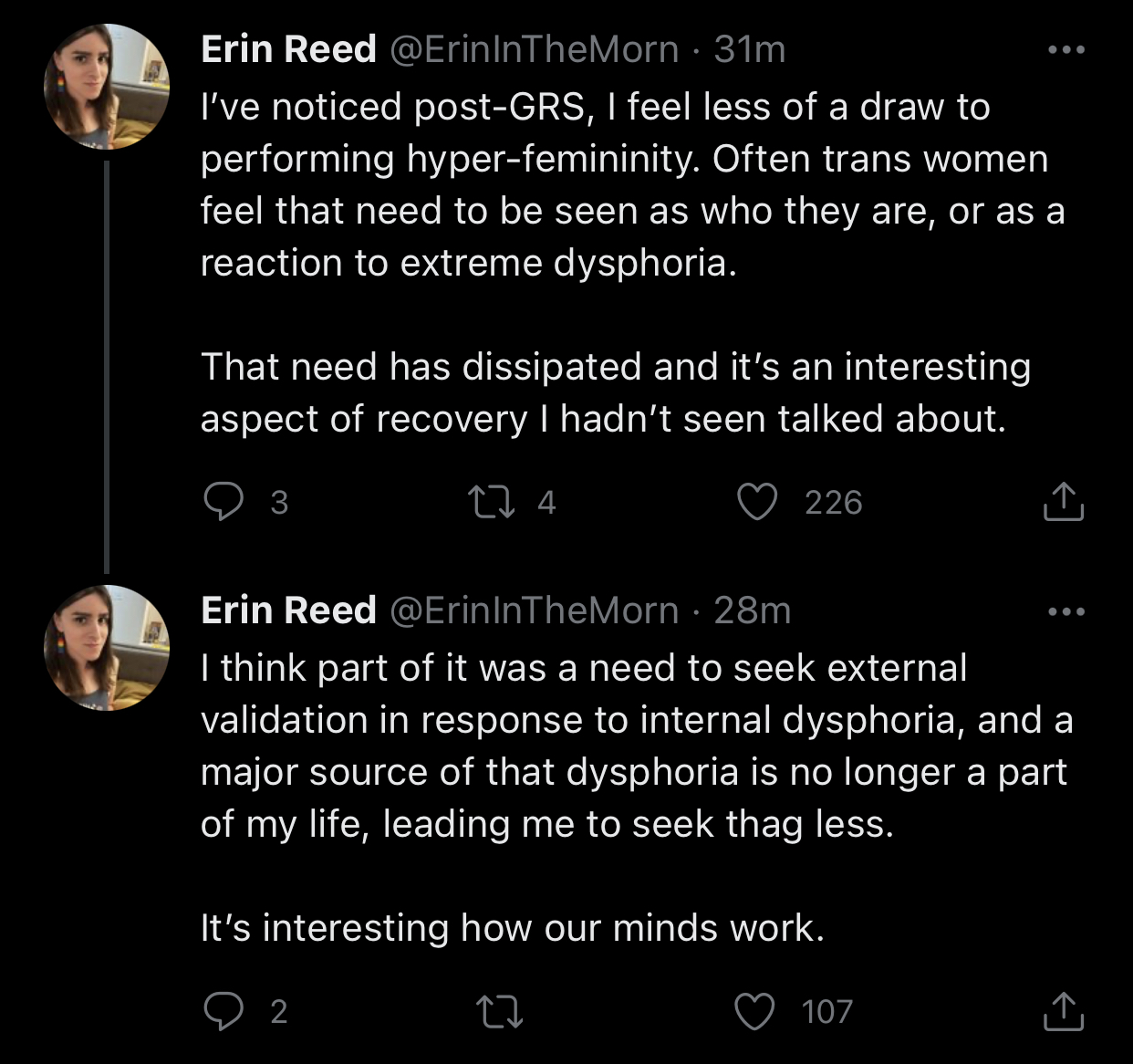1133x1064 pixels.
Task: Open @ErinInTheMorn handle on first tweet
Action: pos(535,49)
